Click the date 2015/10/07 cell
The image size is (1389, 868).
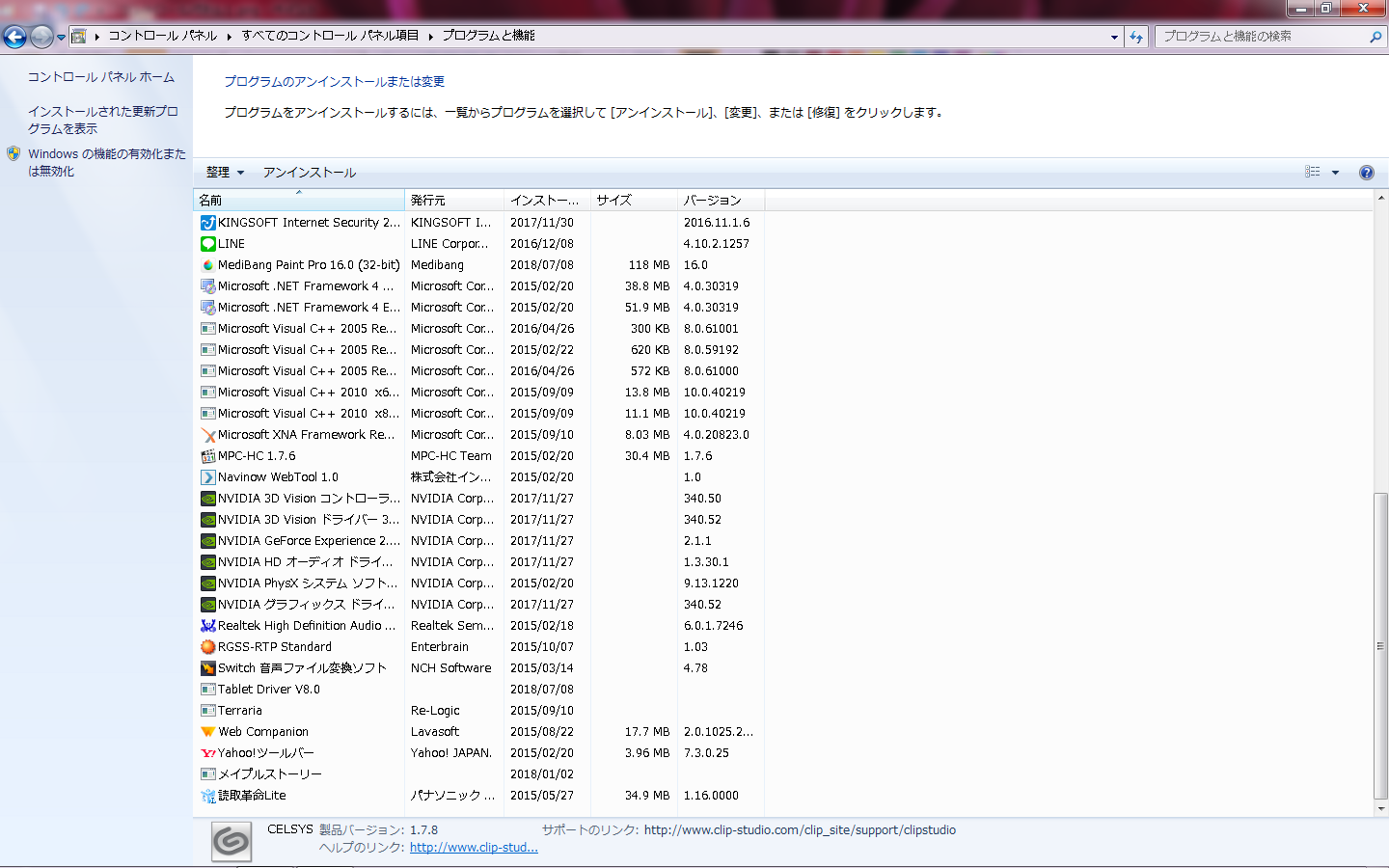pyautogui.click(x=542, y=647)
